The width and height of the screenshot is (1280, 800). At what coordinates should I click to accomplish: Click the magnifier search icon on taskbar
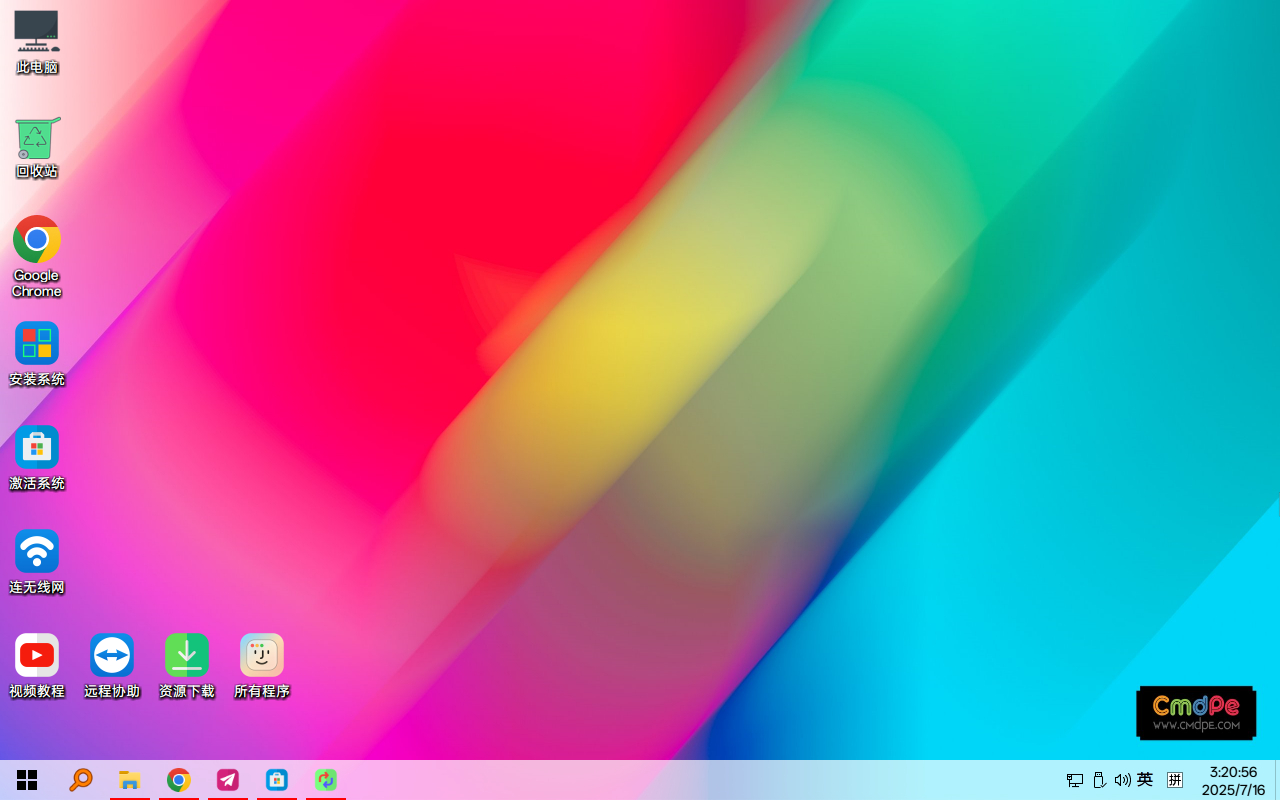80,780
